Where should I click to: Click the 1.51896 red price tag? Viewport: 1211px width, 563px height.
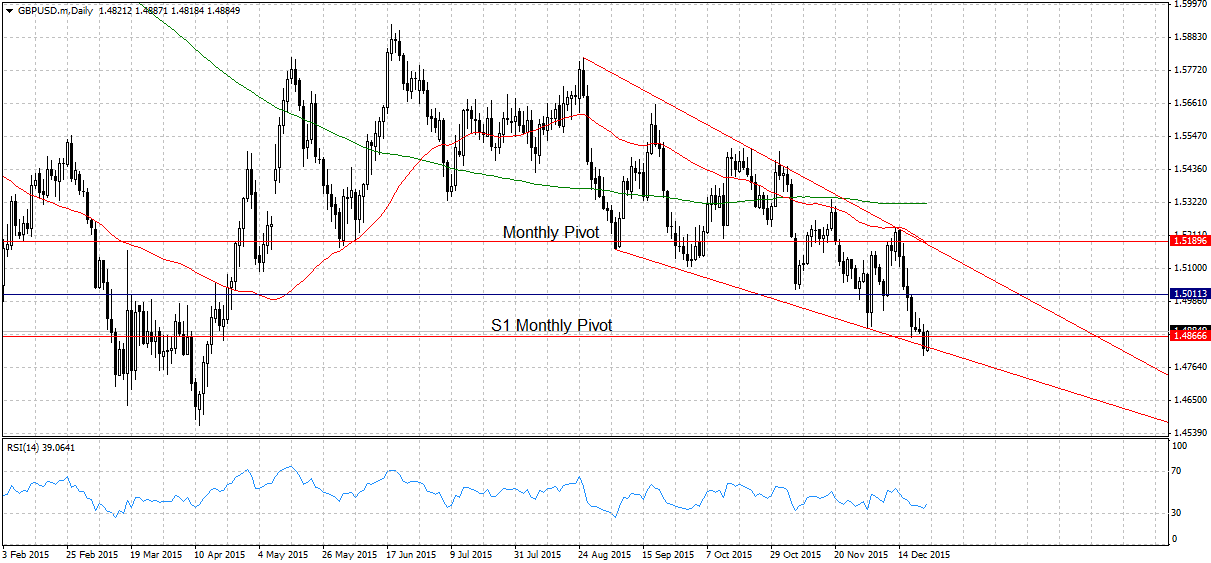tap(1189, 241)
